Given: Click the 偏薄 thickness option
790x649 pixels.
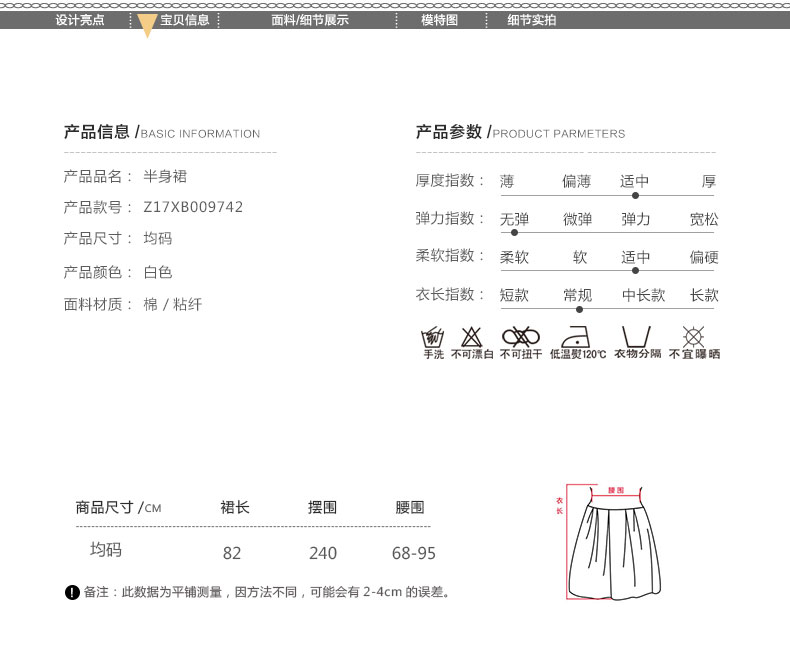Looking at the screenshot, I should tap(576, 181).
